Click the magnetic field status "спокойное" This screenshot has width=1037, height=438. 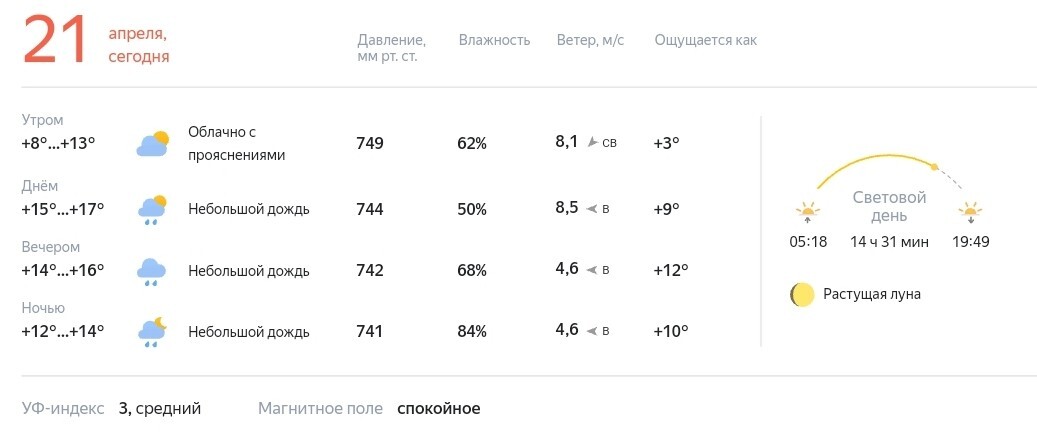[x=438, y=409]
